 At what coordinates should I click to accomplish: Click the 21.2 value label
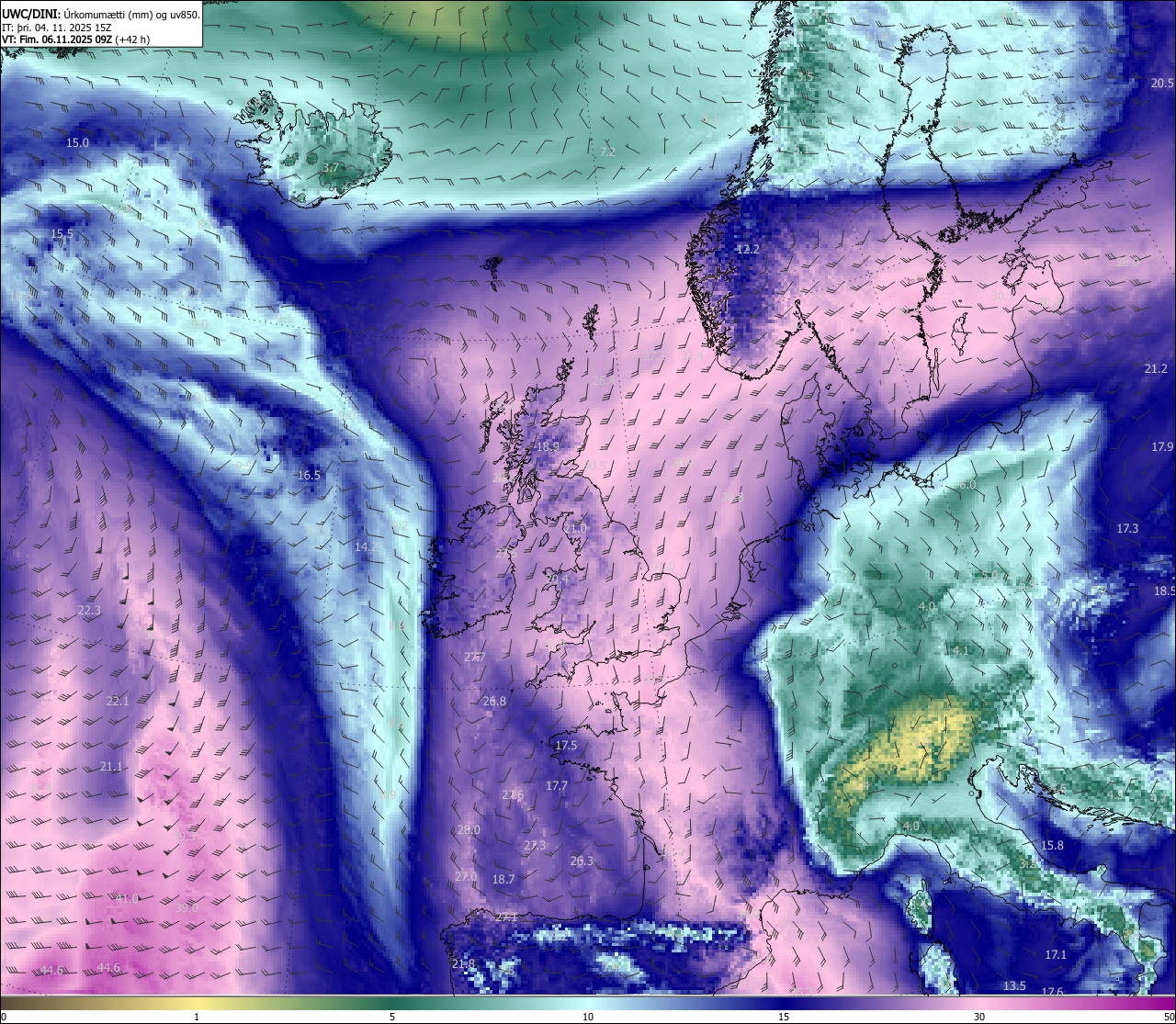1156,368
